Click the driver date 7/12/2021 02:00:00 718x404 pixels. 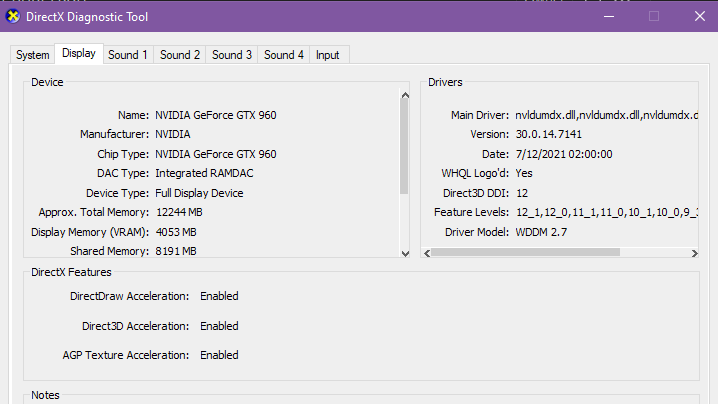tap(564, 154)
